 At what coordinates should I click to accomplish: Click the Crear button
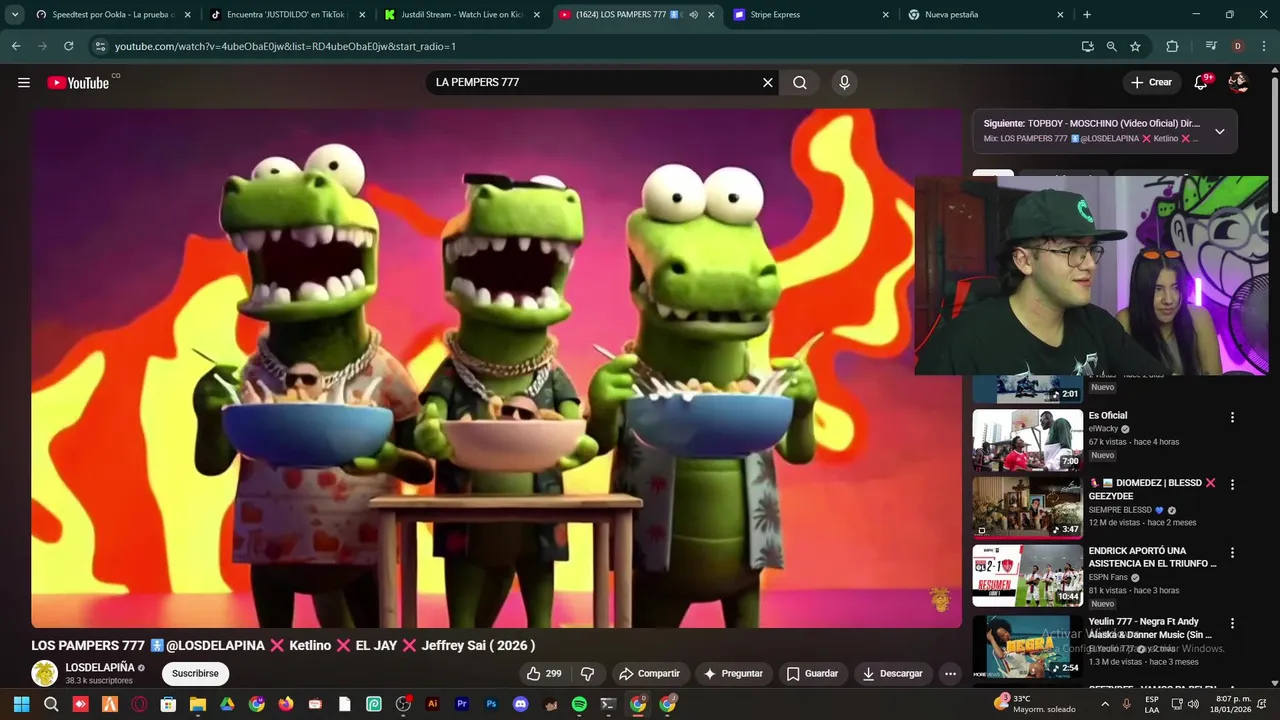tap(1151, 83)
